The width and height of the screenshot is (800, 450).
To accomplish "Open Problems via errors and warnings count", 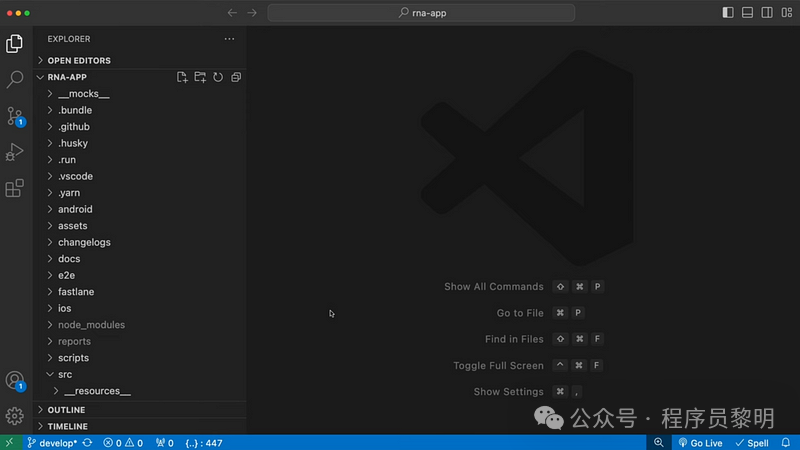I will [x=123, y=443].
